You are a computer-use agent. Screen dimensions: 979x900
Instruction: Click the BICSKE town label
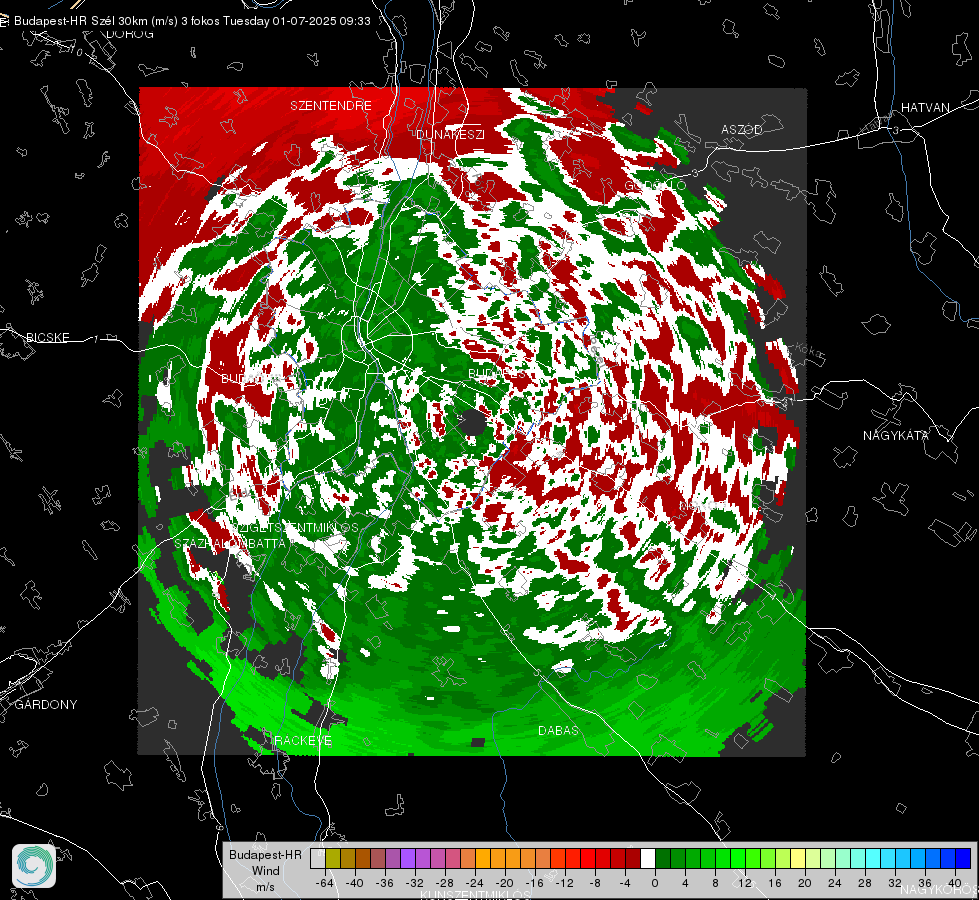pyautogui.click(x=48, y=337)
